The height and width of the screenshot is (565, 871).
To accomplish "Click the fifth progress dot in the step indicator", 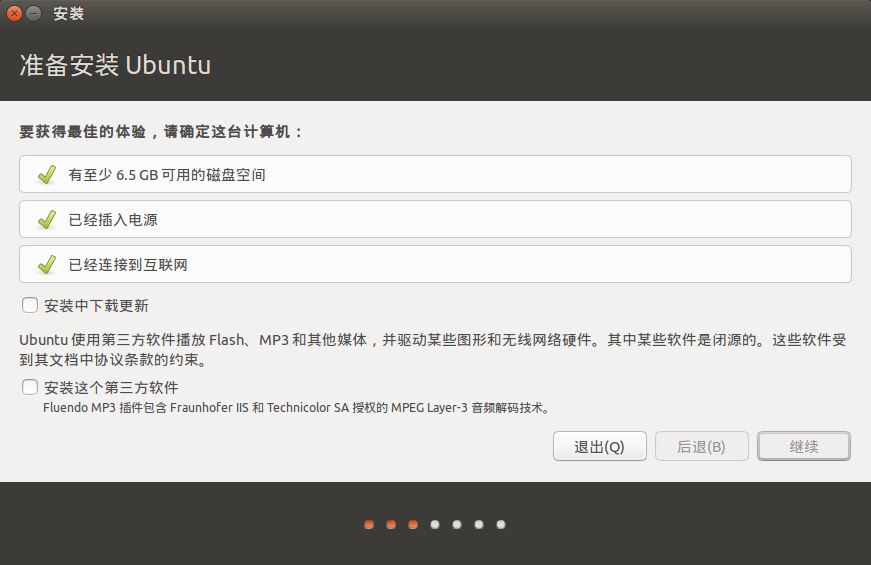I will click(457, 524).
